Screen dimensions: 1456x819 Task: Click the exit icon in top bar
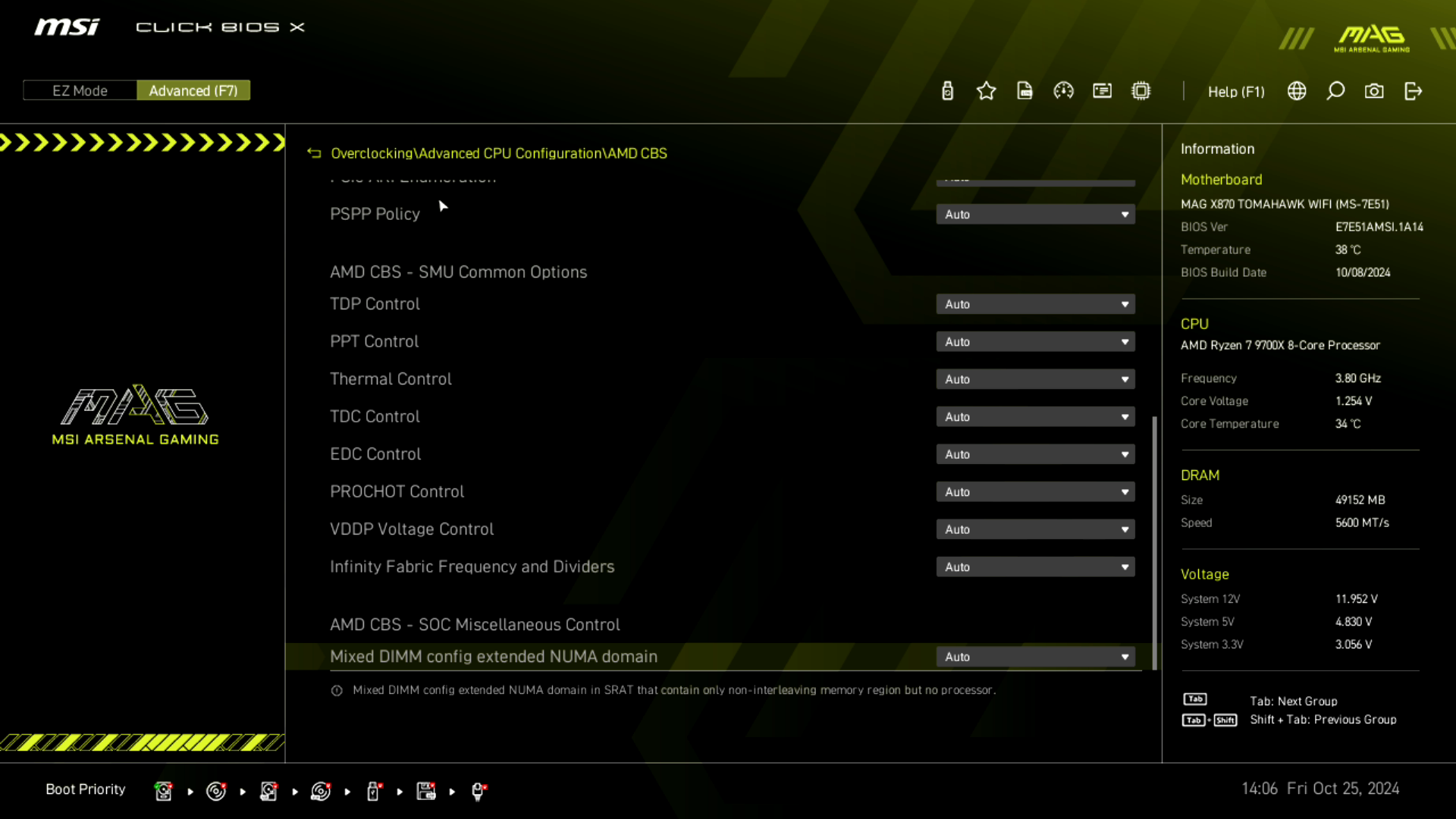(1413, 91)
